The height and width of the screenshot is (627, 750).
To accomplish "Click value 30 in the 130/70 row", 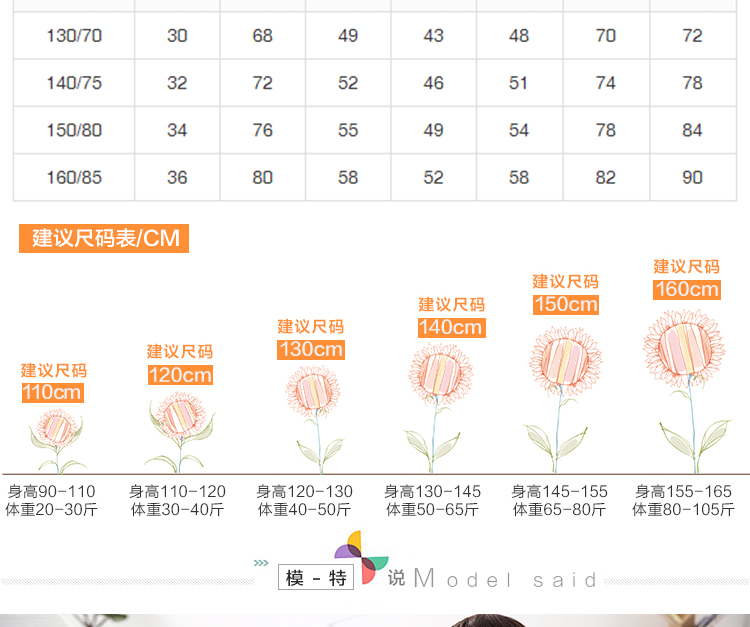I will click(177, 35).
